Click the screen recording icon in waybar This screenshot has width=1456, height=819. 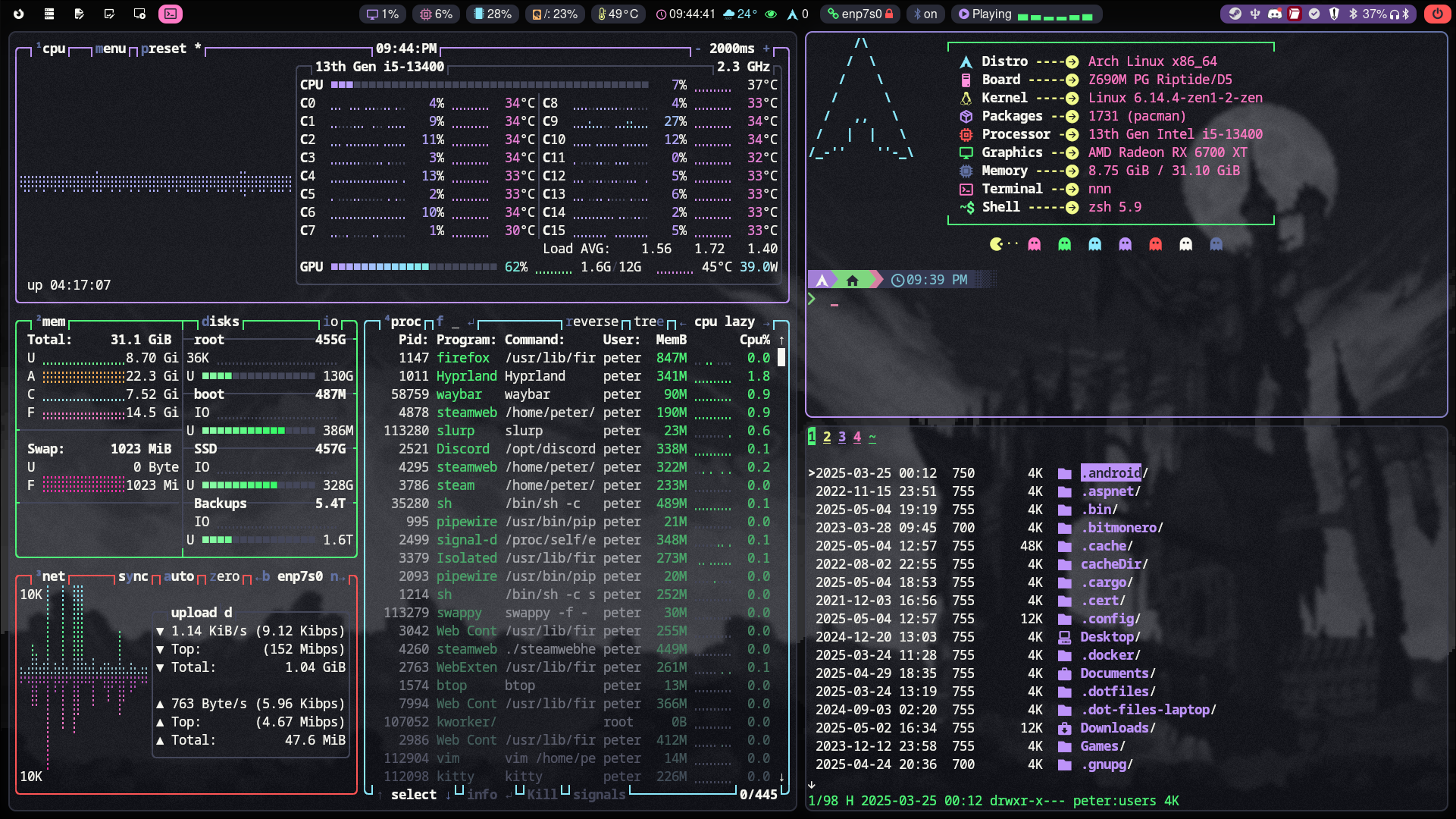coord(139,14)
